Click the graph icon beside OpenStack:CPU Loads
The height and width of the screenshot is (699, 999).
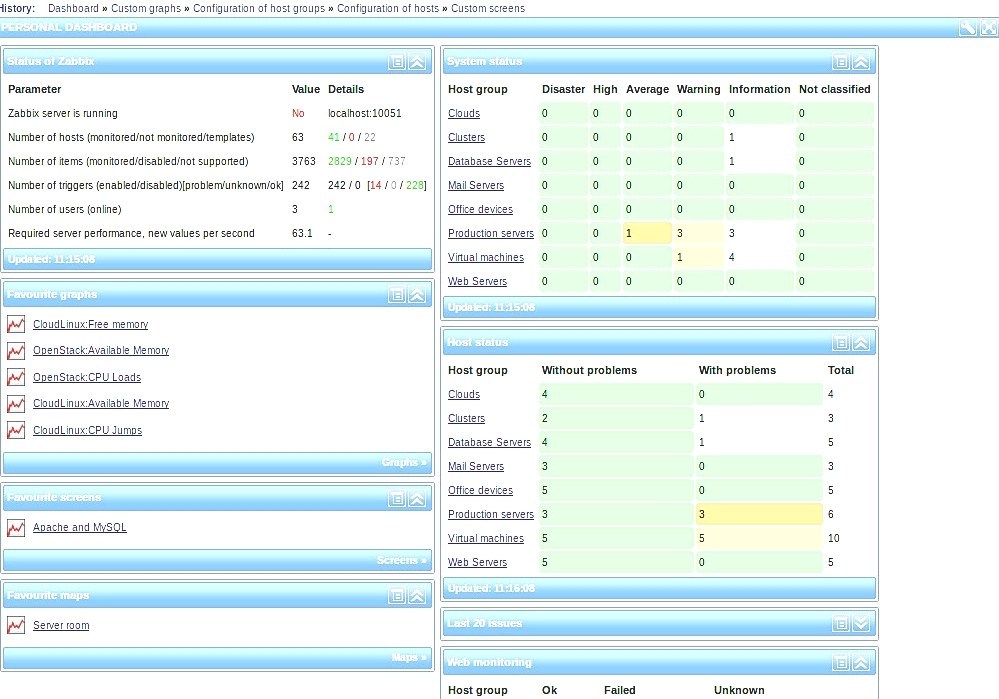15,377
